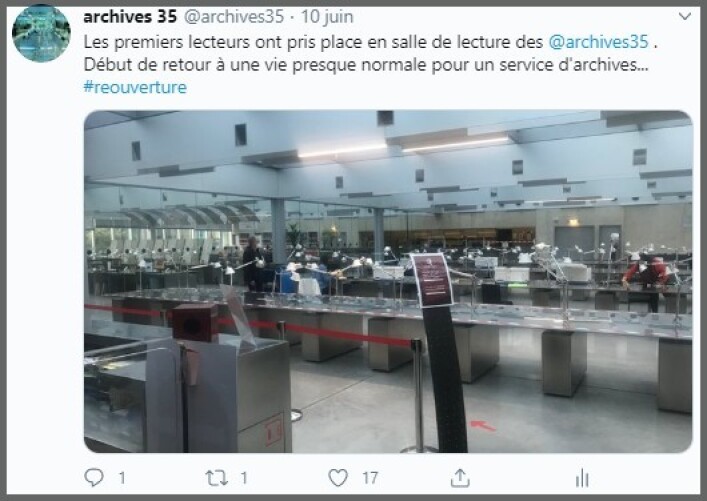Click the poster on the black stand in photo
This screenshot has width=707, height=501.
432,280
